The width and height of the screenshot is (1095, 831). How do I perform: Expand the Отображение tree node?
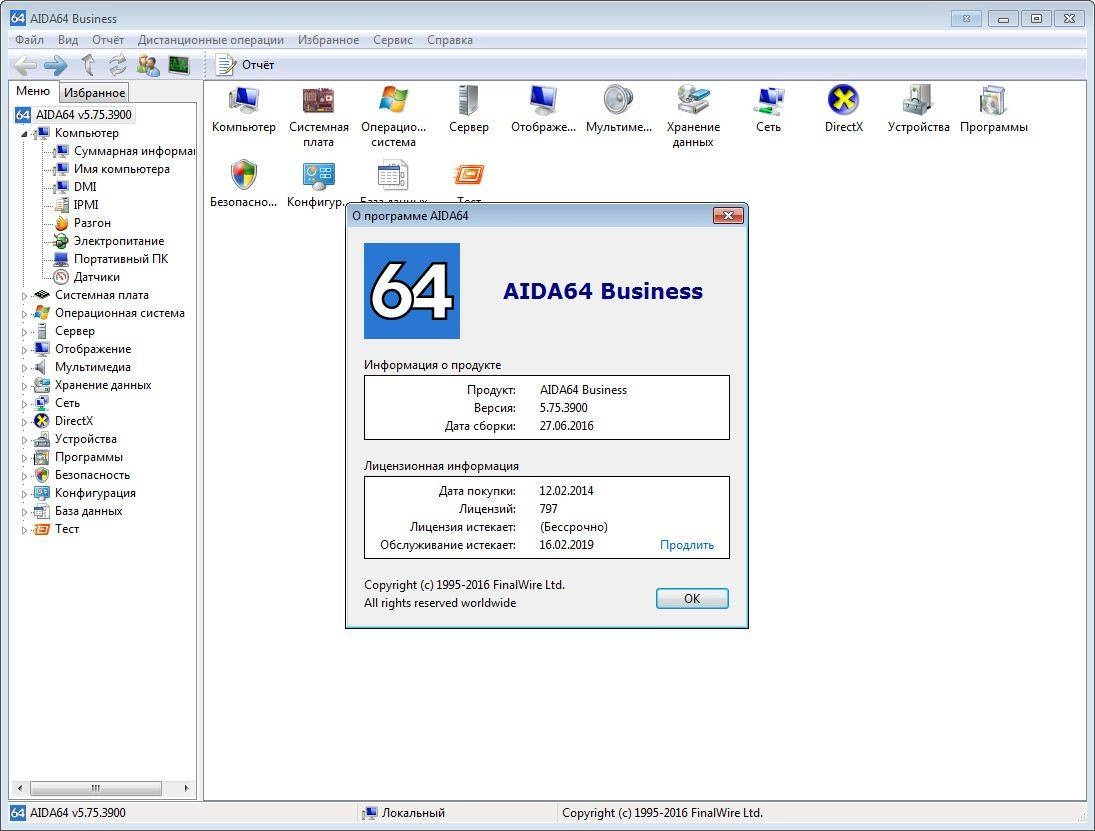(x=24, y=350)
